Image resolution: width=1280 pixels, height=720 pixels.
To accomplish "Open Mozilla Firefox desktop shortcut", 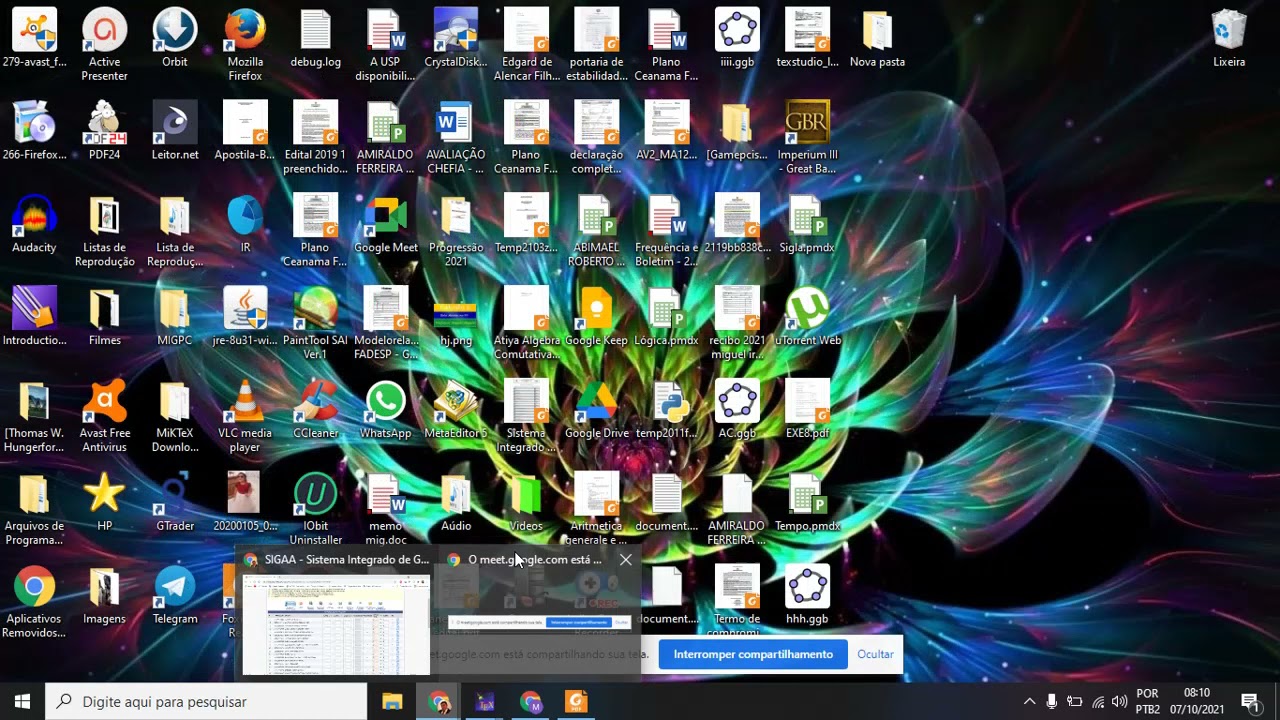I will point(245,44).
